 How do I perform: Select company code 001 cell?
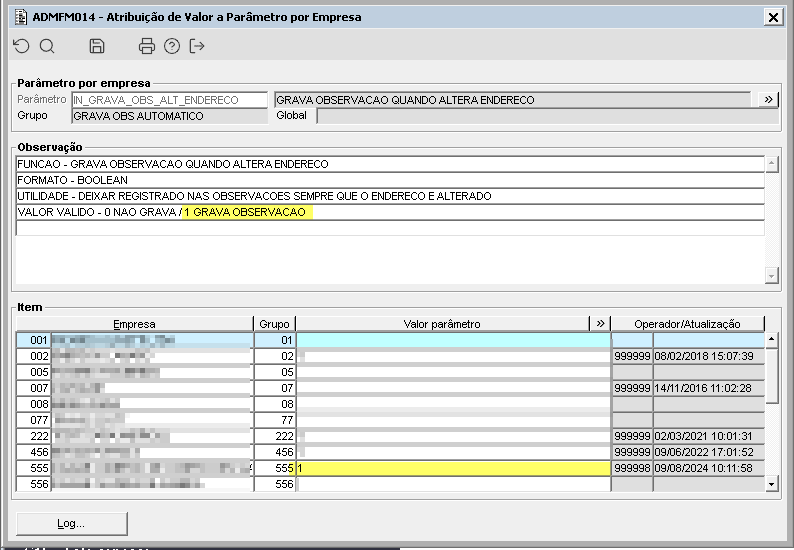tap(33, 340)
